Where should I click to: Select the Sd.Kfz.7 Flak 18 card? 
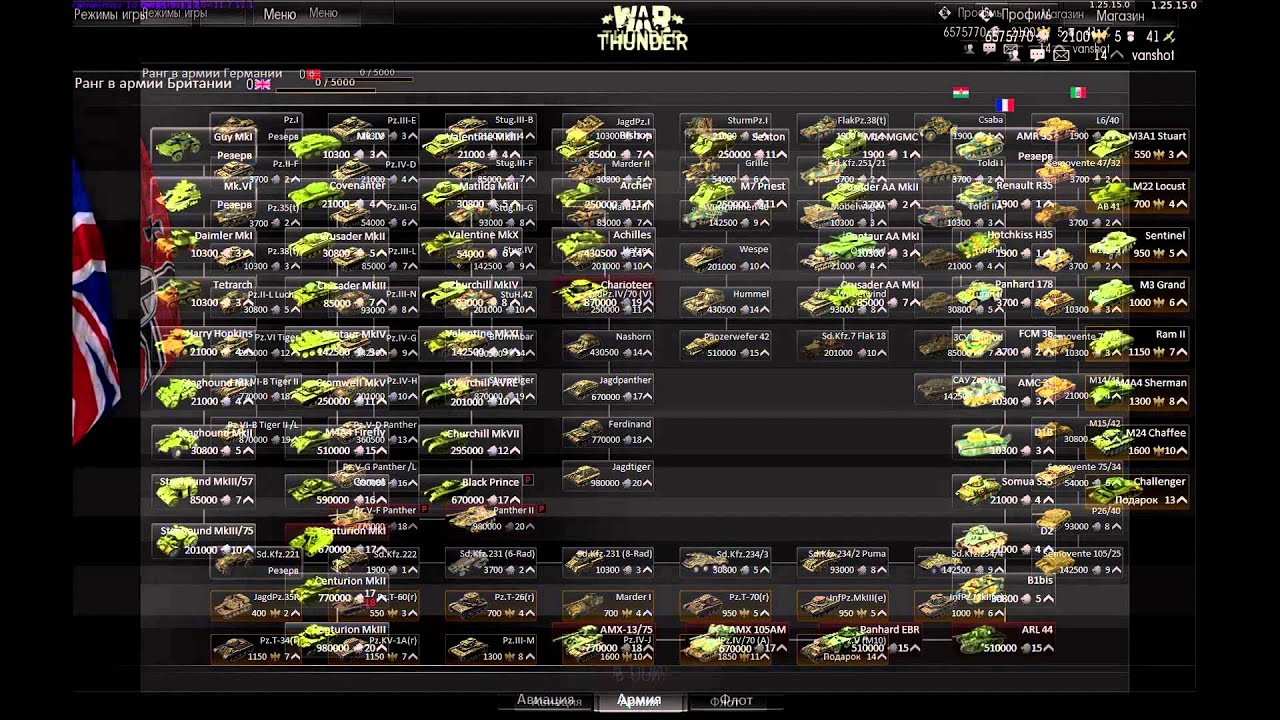point(842,345)
